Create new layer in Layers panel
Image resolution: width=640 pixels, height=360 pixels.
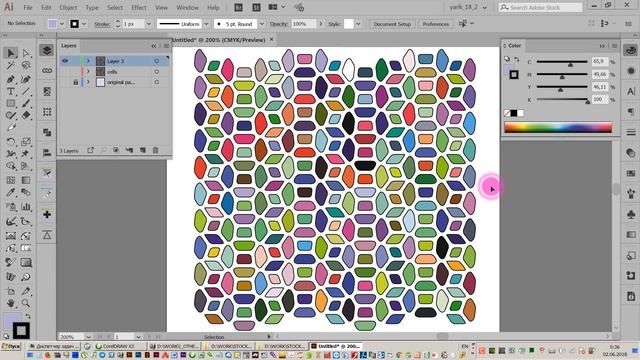[143, 150]
